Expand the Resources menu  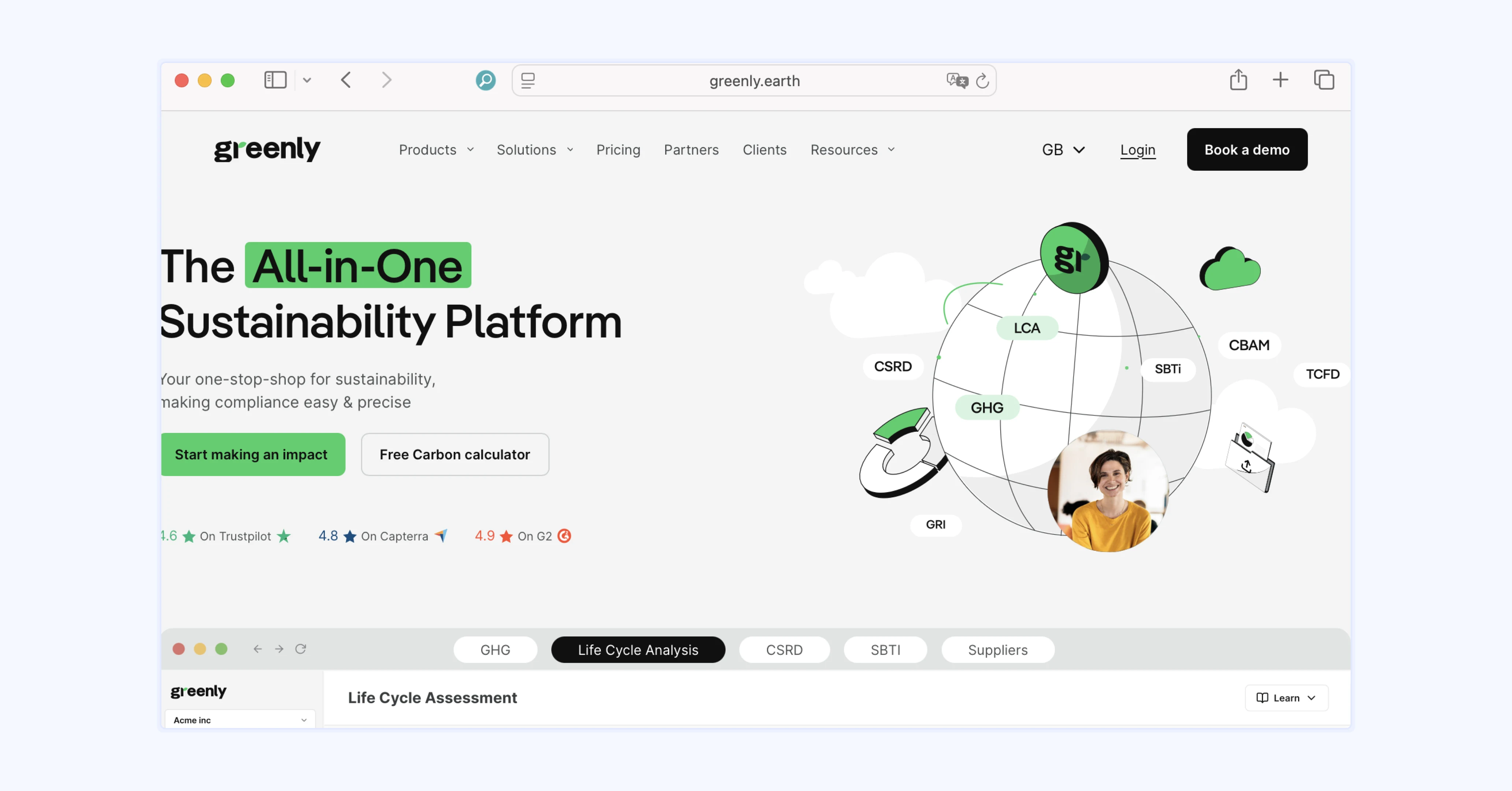(x=852, y=150)
